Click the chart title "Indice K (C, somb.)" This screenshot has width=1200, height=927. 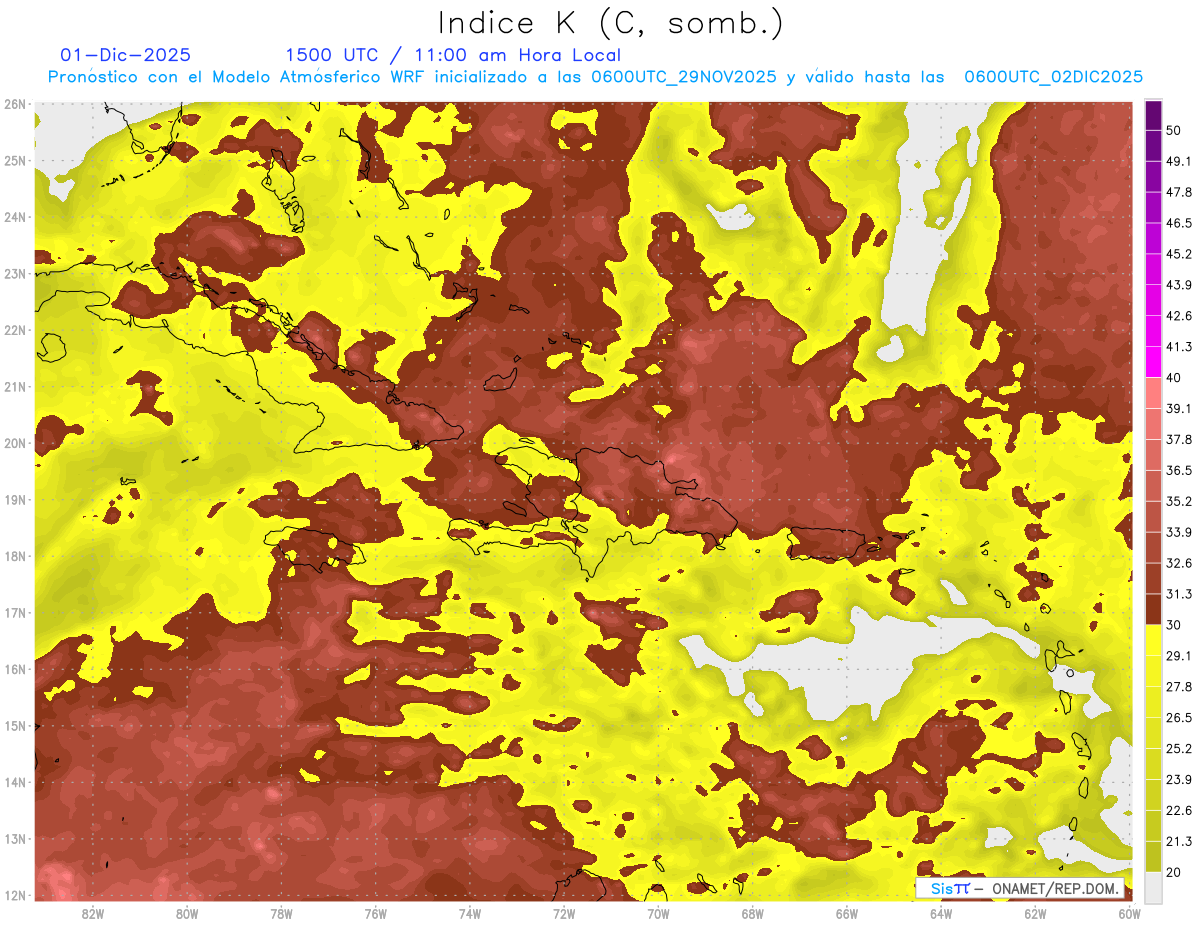click(611, 23)
